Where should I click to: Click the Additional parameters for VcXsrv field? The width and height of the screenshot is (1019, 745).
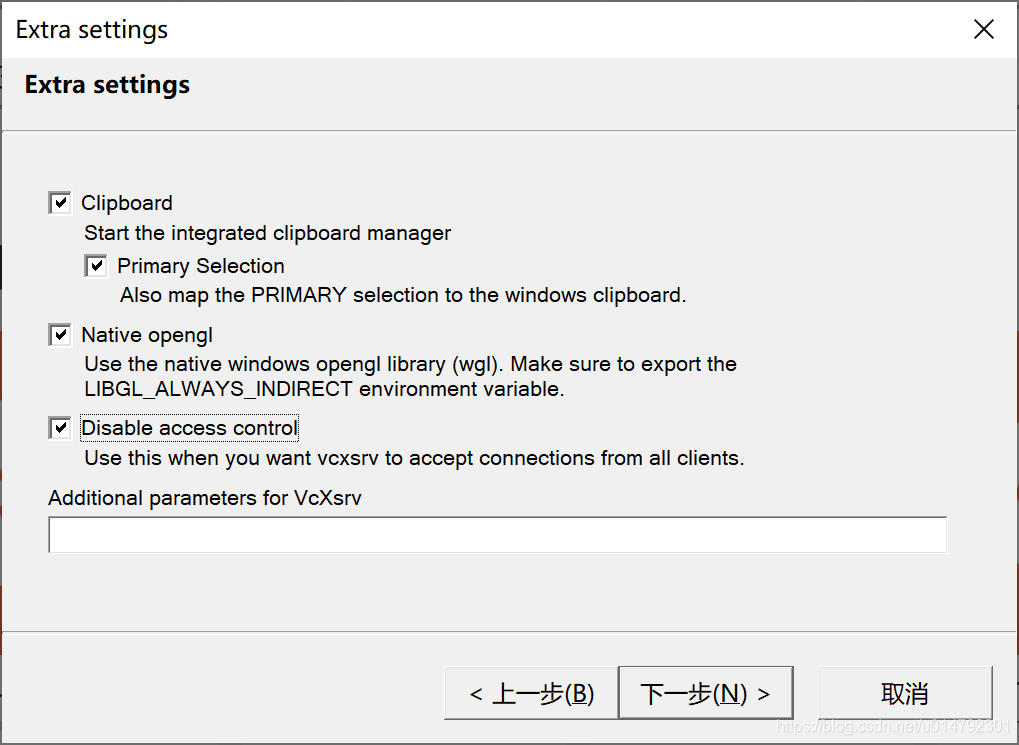(497, 535)
